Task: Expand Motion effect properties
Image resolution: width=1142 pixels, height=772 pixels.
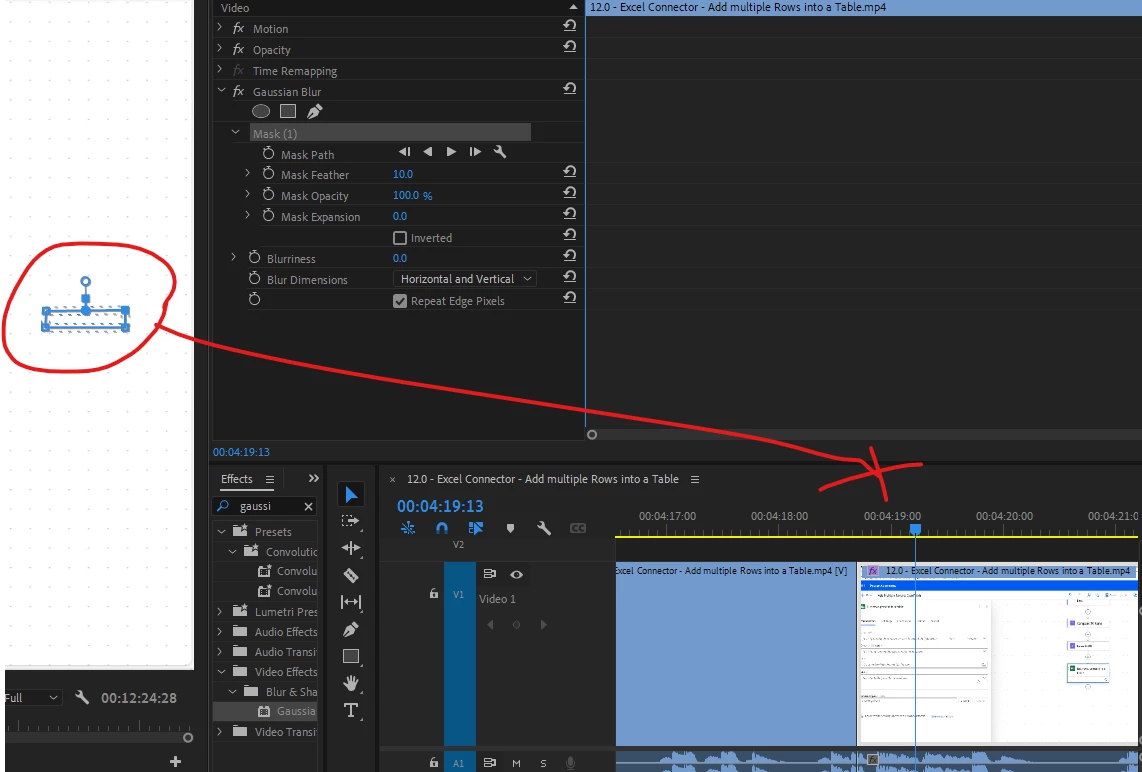Action: 220,27
